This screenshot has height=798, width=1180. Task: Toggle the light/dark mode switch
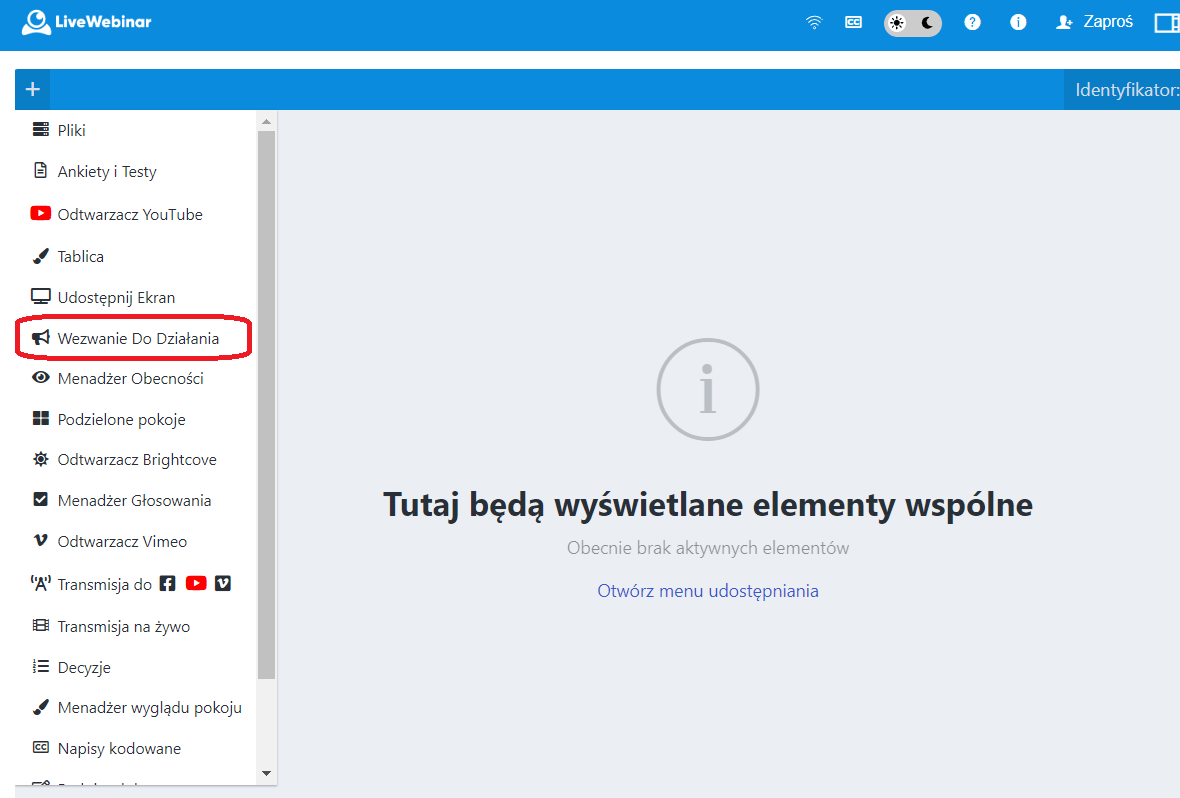912,23
